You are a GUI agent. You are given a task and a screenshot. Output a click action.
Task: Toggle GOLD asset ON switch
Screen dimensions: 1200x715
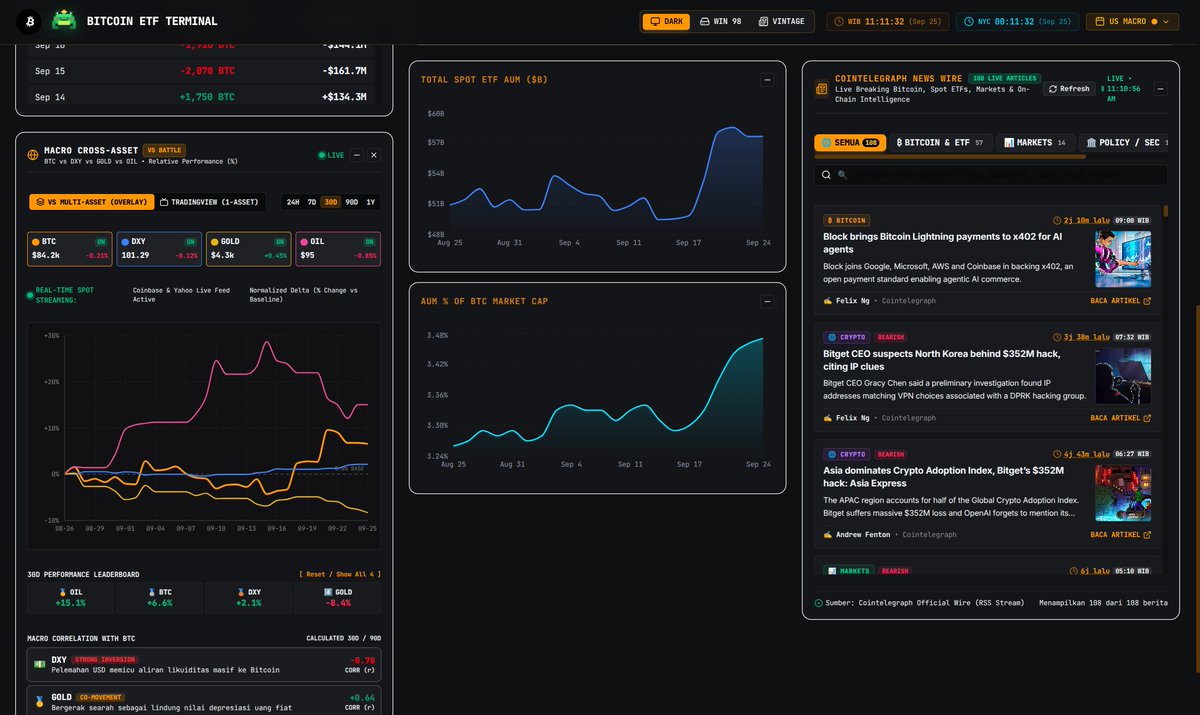click(x=278, y=241)
